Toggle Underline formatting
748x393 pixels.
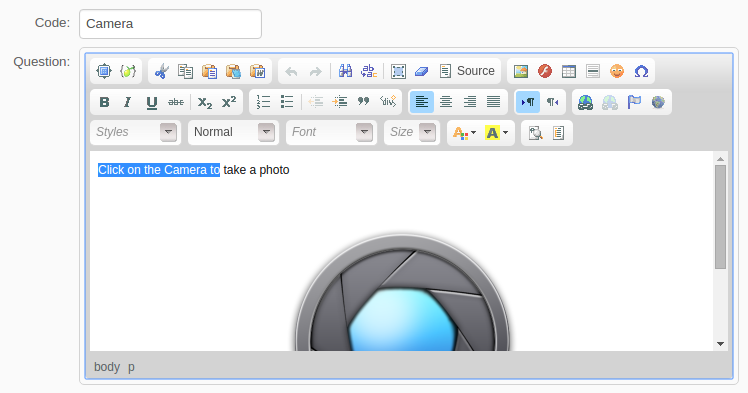[x=152, y=102]
